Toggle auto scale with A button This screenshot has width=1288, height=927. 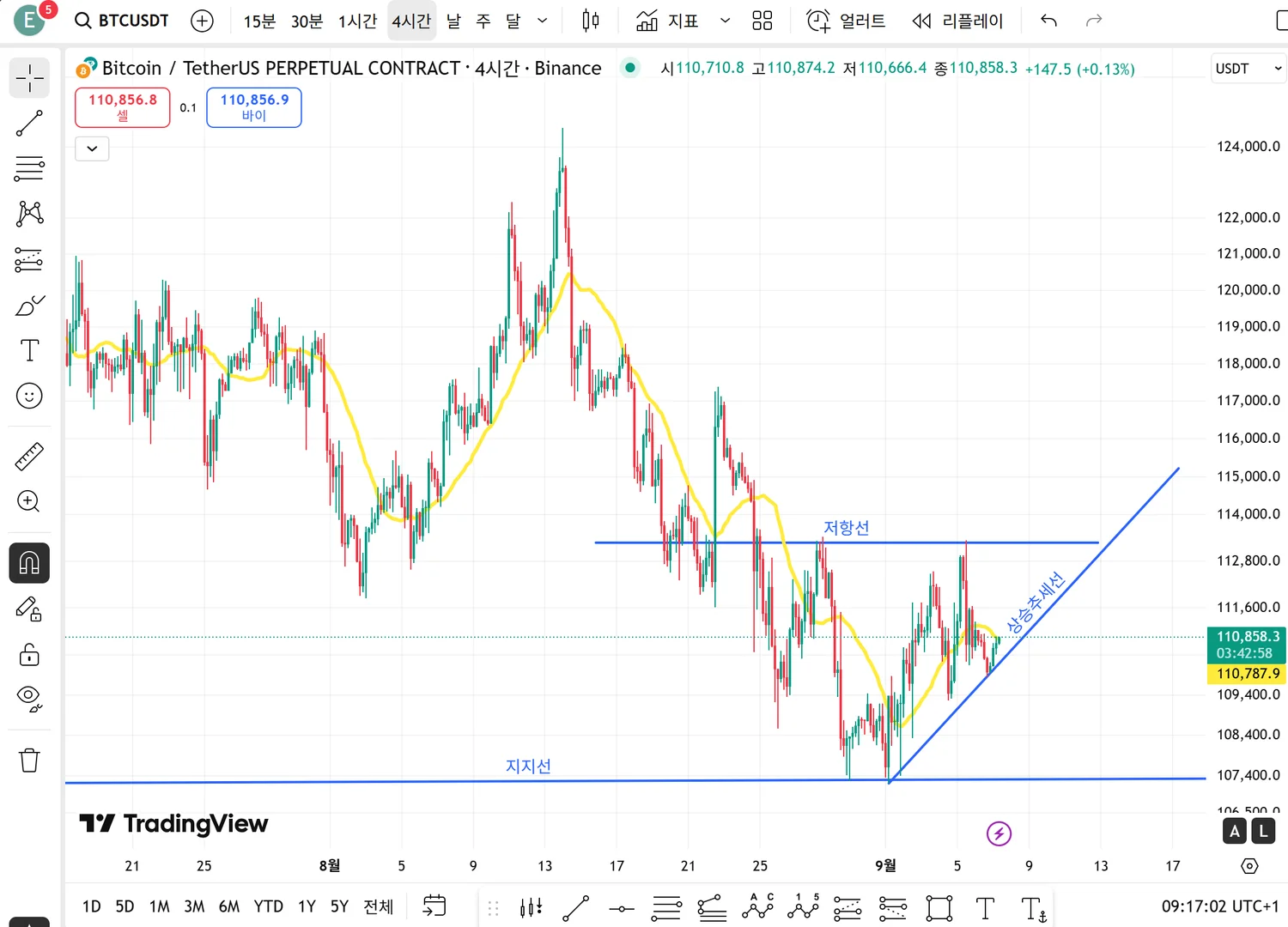pyautogui.click(x=1235, y=831)
